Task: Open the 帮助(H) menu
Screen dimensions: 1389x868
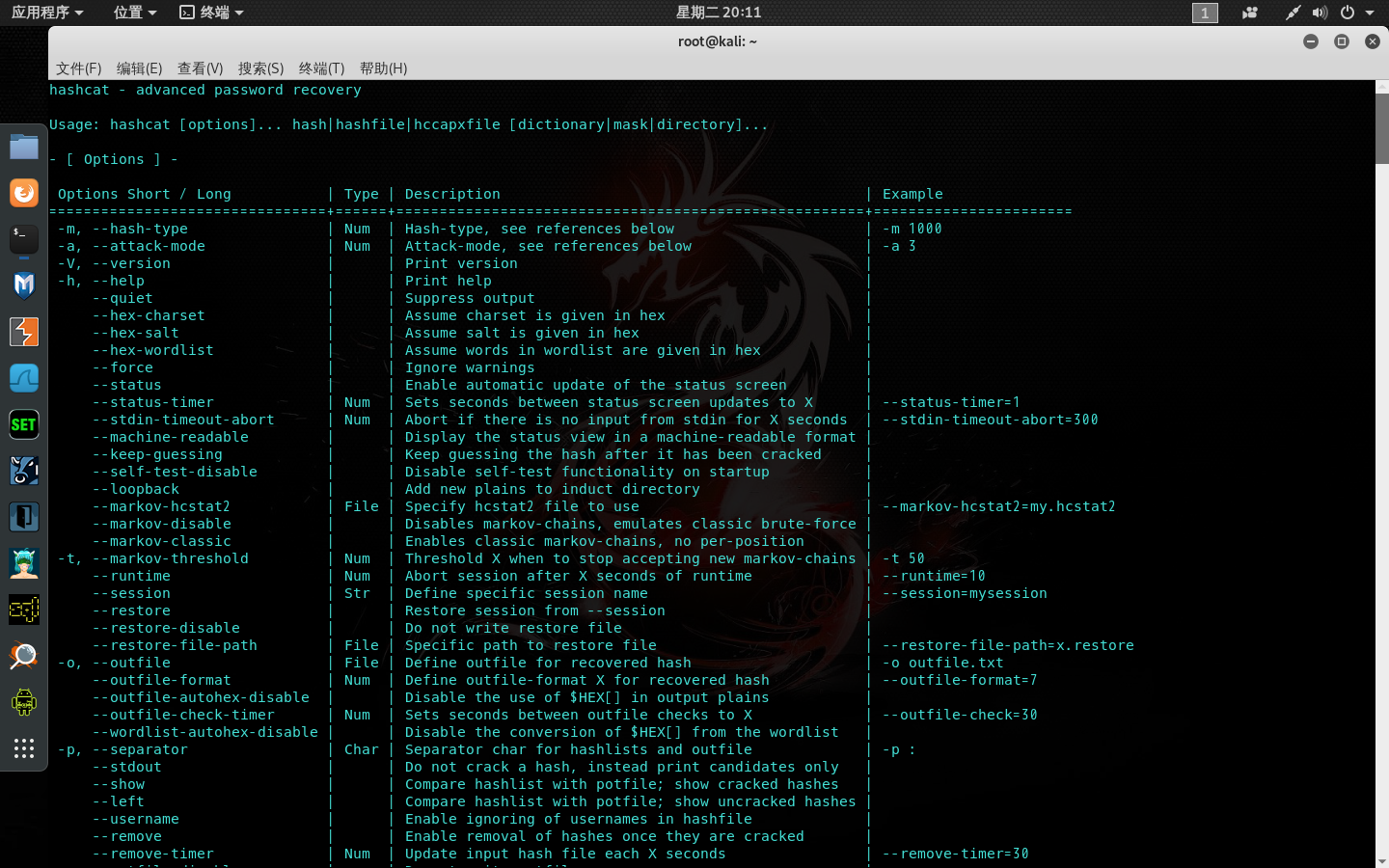Action: tap(383, 68)
